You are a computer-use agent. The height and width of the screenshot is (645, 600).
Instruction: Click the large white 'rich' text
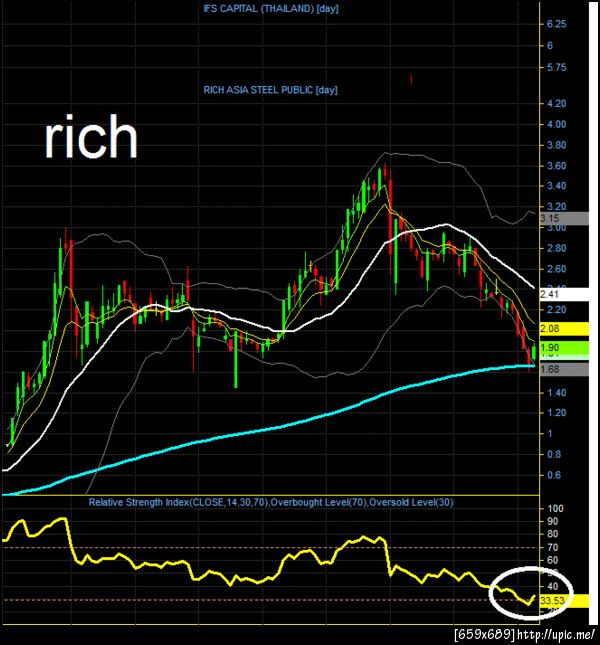pos(91,136)
